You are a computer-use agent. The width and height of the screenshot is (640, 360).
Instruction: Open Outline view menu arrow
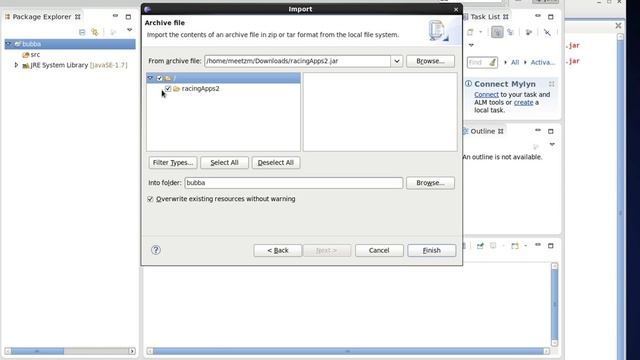click(552, 144)
